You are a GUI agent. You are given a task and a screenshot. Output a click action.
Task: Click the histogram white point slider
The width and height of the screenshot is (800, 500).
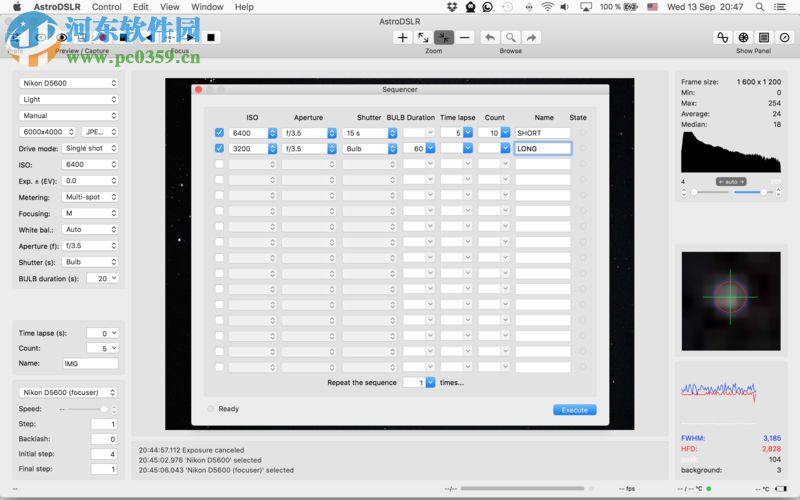(x=763, y=192)
